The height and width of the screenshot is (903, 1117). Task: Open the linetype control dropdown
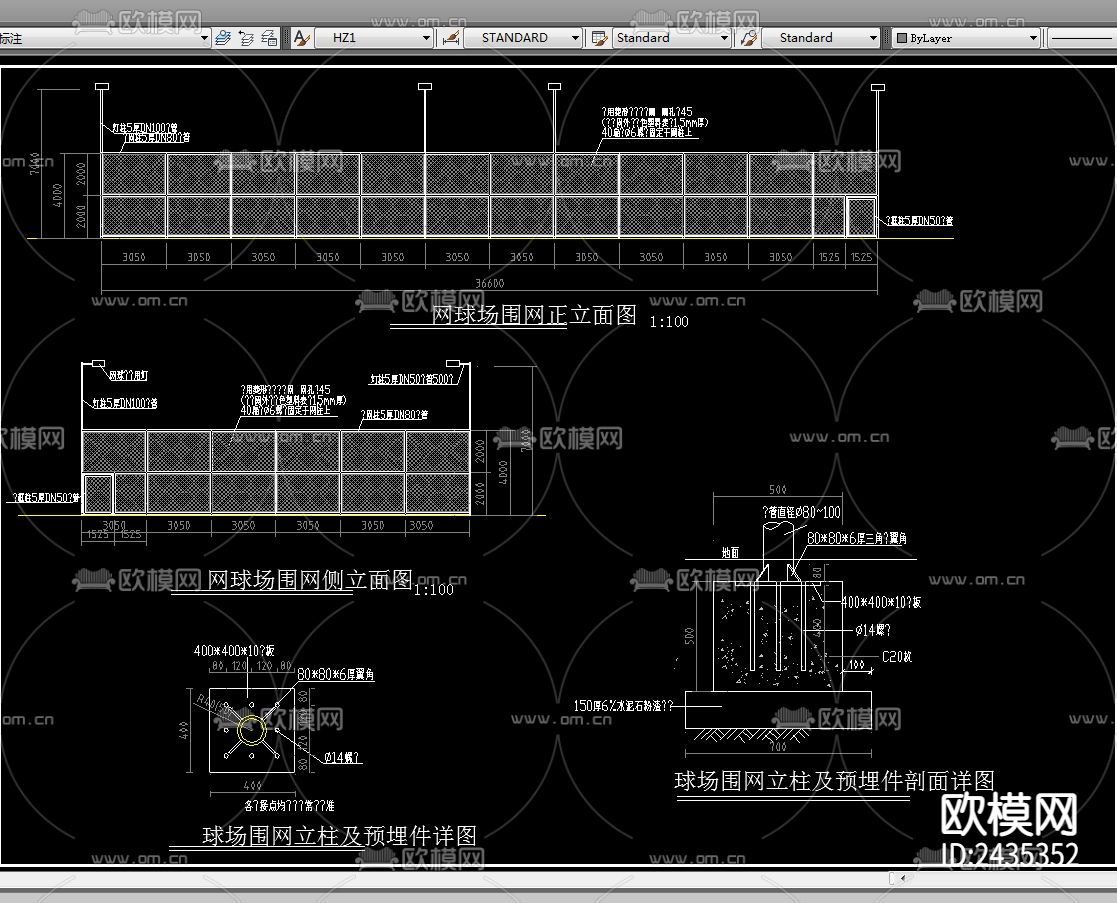[1082, 38]
